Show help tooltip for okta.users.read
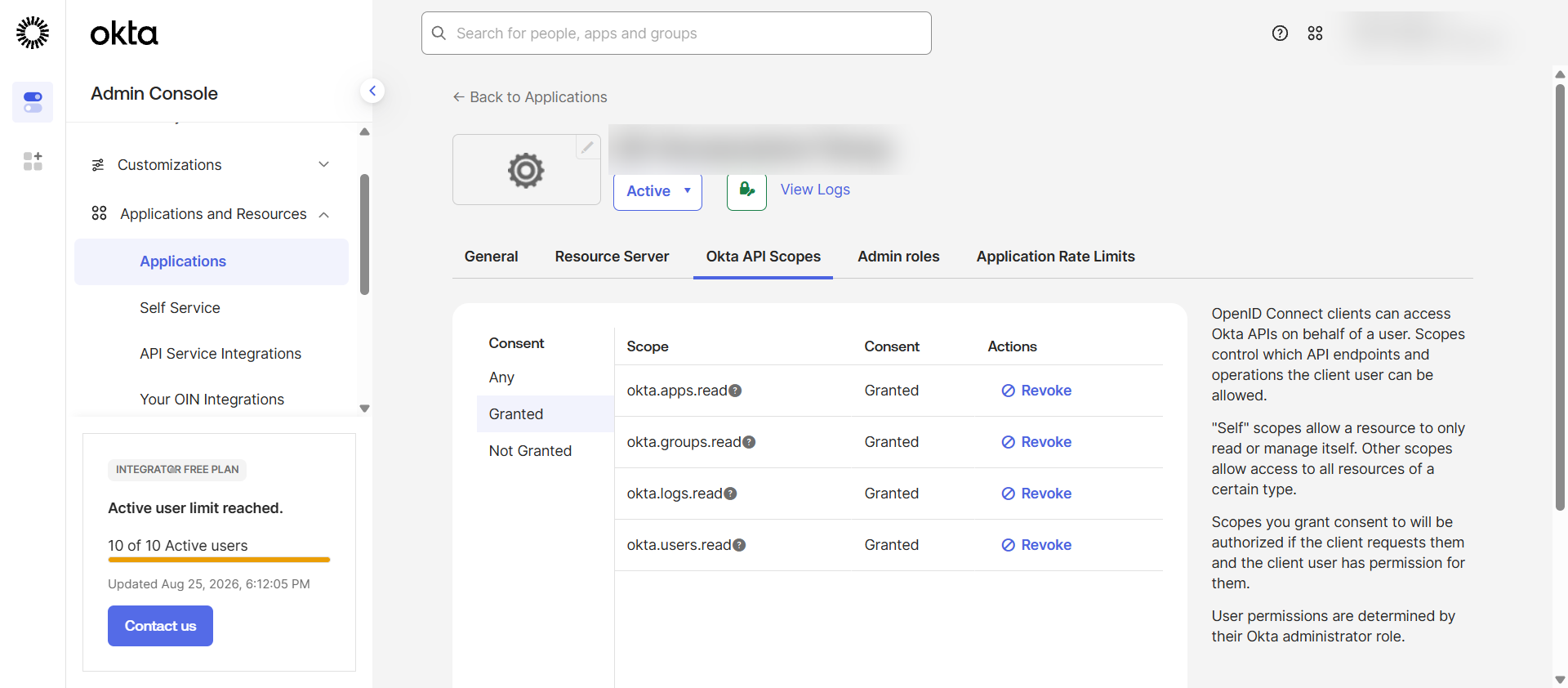Image resolution: width=1568 pixels, height=688 pixels. [x=739, y=545]
